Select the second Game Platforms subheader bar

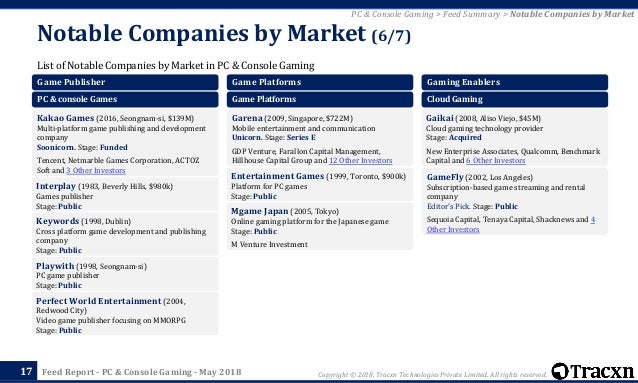click(320, 99)
